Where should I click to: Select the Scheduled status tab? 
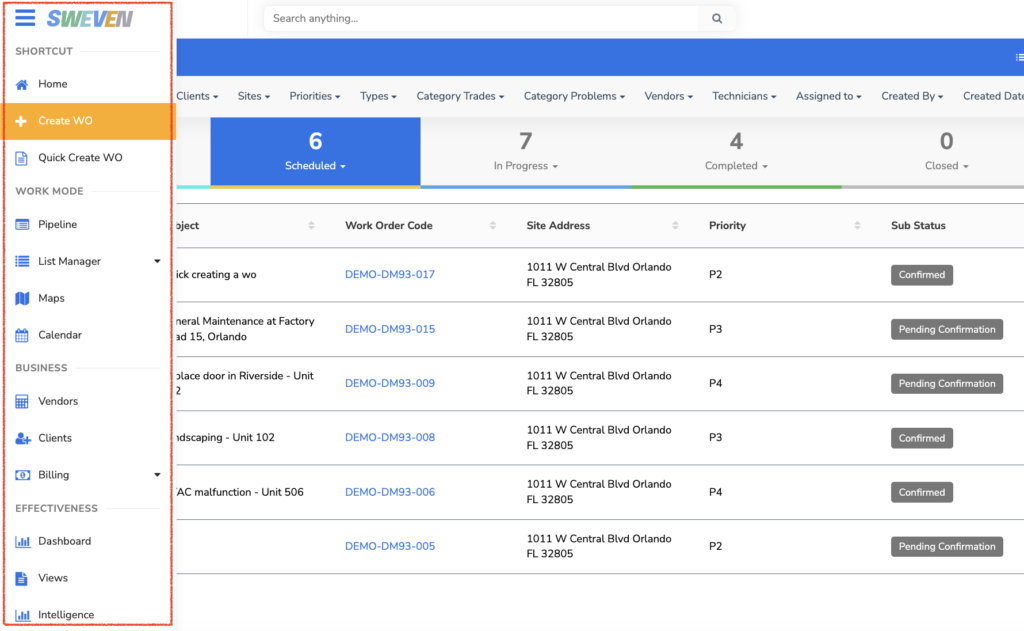[x=315, y=152]
